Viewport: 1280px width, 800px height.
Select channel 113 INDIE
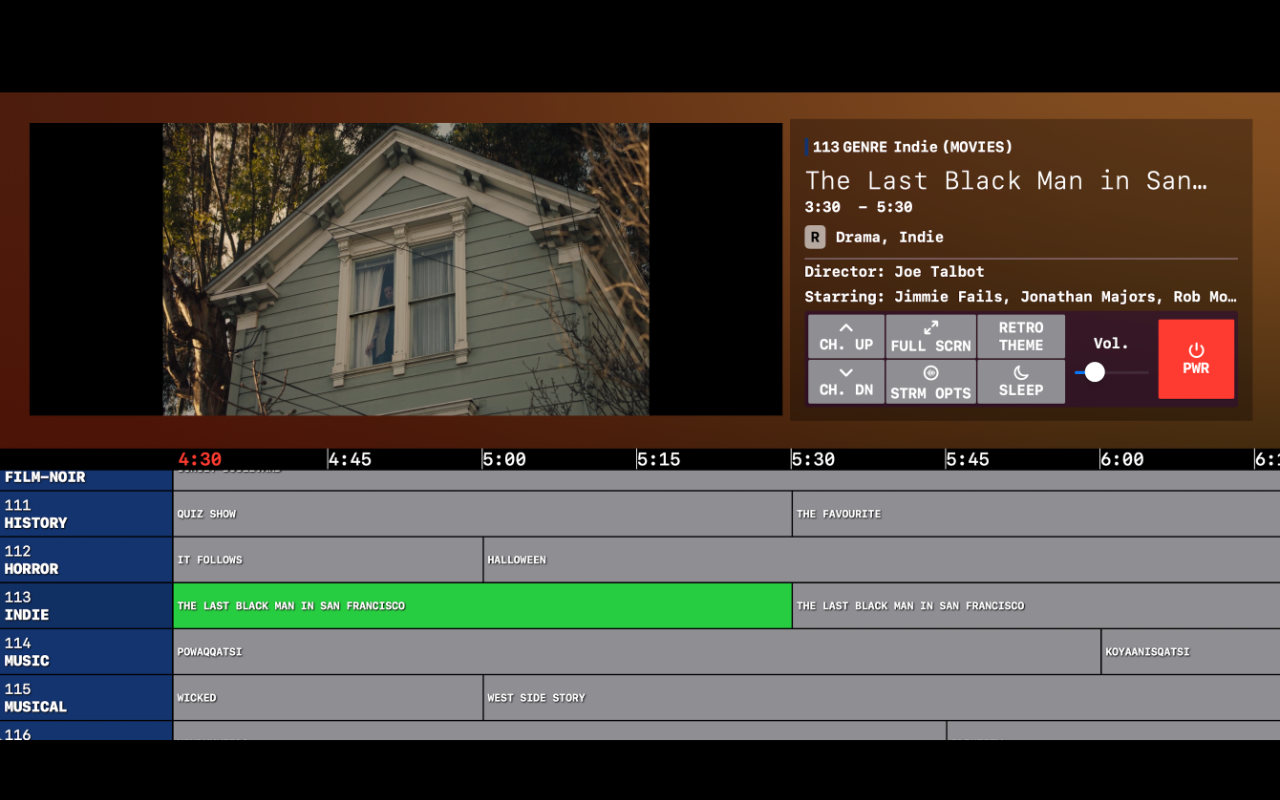coord(86,606)
